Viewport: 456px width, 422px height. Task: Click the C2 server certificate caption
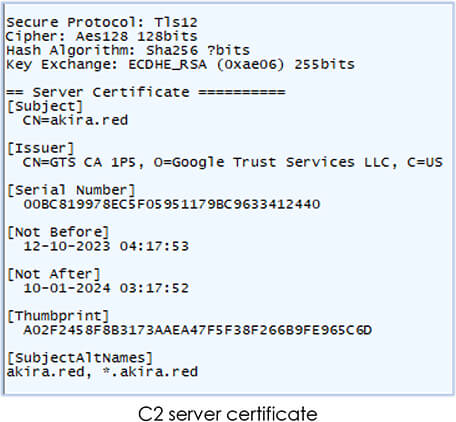click(228, 414)
